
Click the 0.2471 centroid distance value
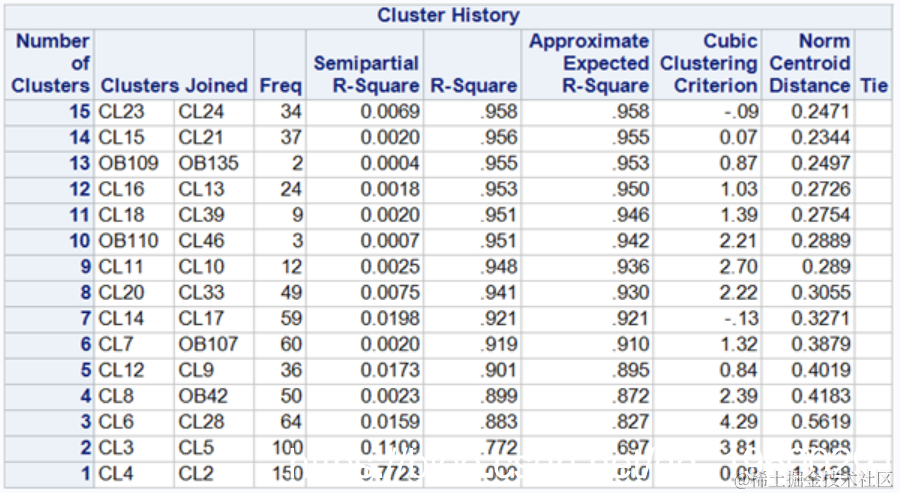tap(820, 112)
